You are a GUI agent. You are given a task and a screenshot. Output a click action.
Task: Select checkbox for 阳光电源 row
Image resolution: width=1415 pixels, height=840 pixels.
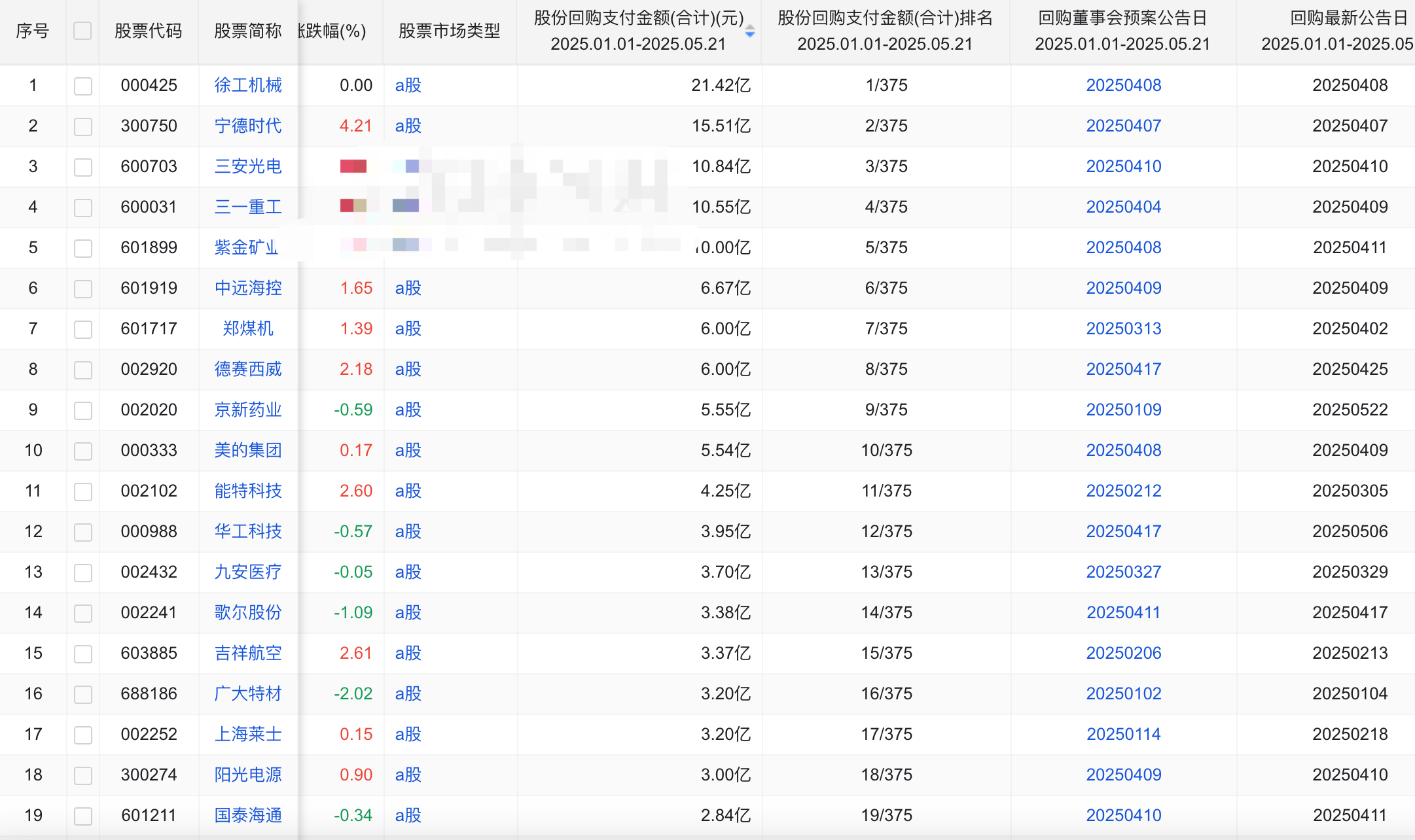pyautogui.click(x=83, y=775)
